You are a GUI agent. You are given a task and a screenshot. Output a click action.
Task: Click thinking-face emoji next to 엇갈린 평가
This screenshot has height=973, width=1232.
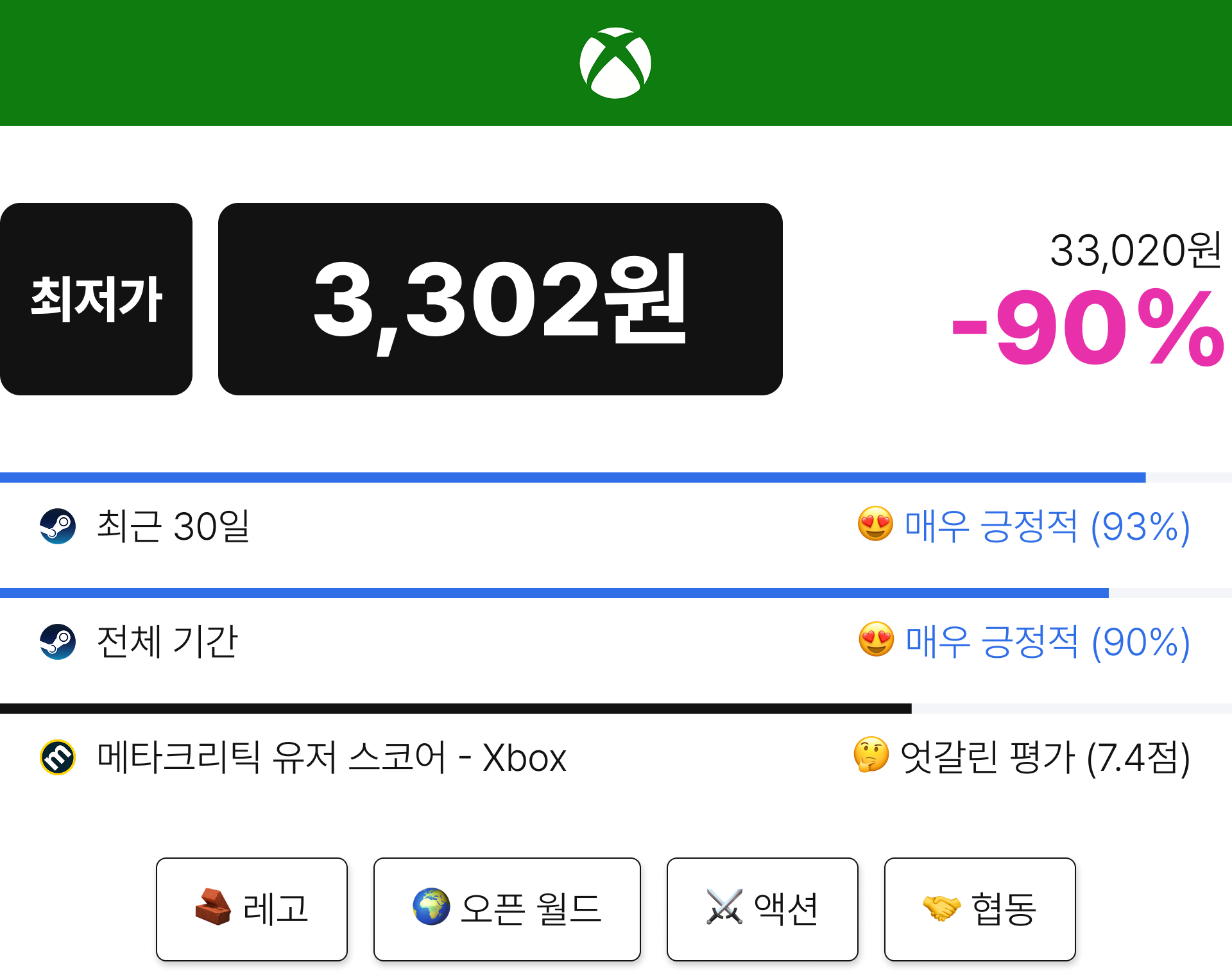click(871, 755)
